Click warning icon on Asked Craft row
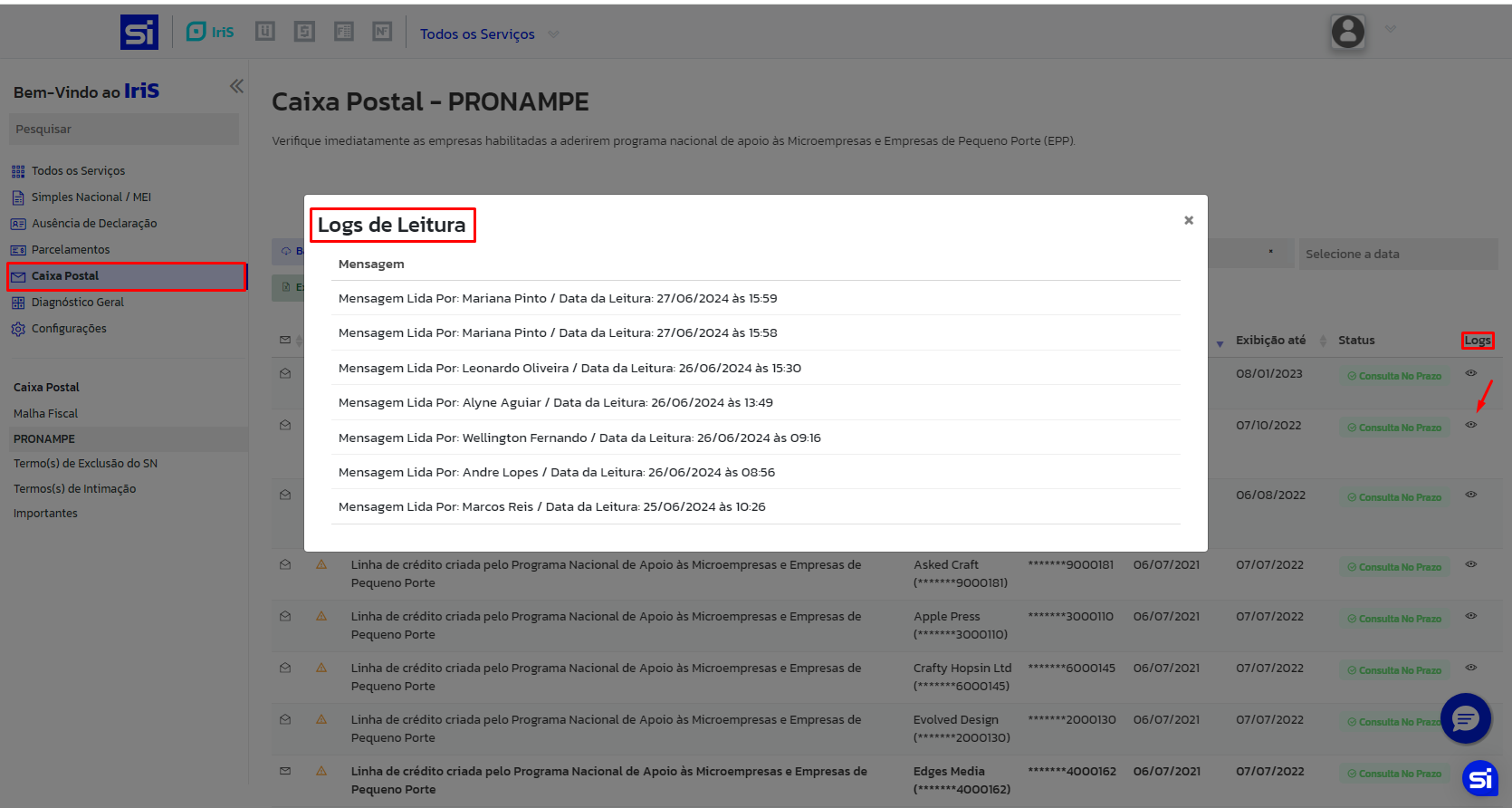1512x808 pixels. click(321, 564)
